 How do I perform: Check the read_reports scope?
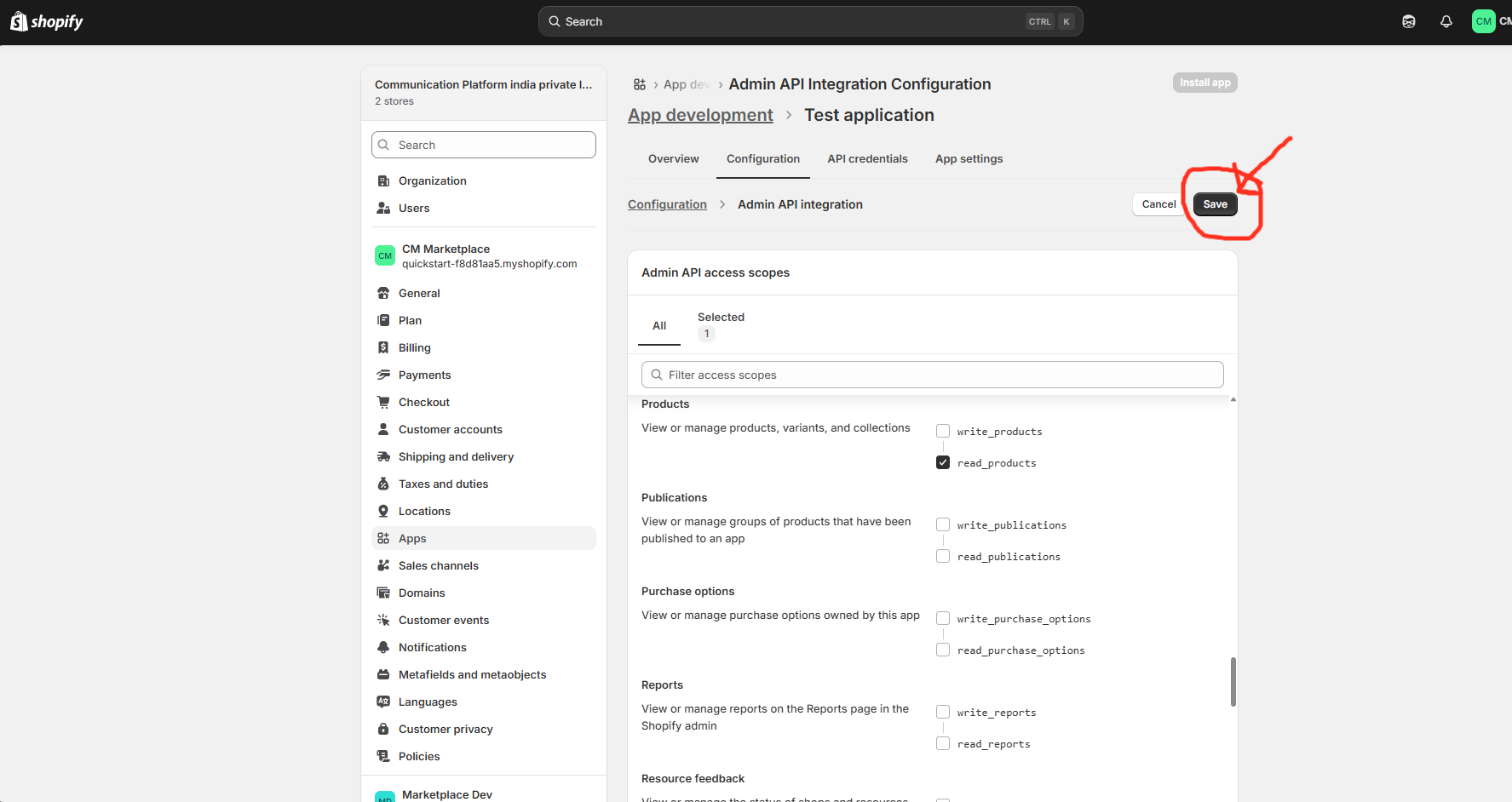[943, 743]
